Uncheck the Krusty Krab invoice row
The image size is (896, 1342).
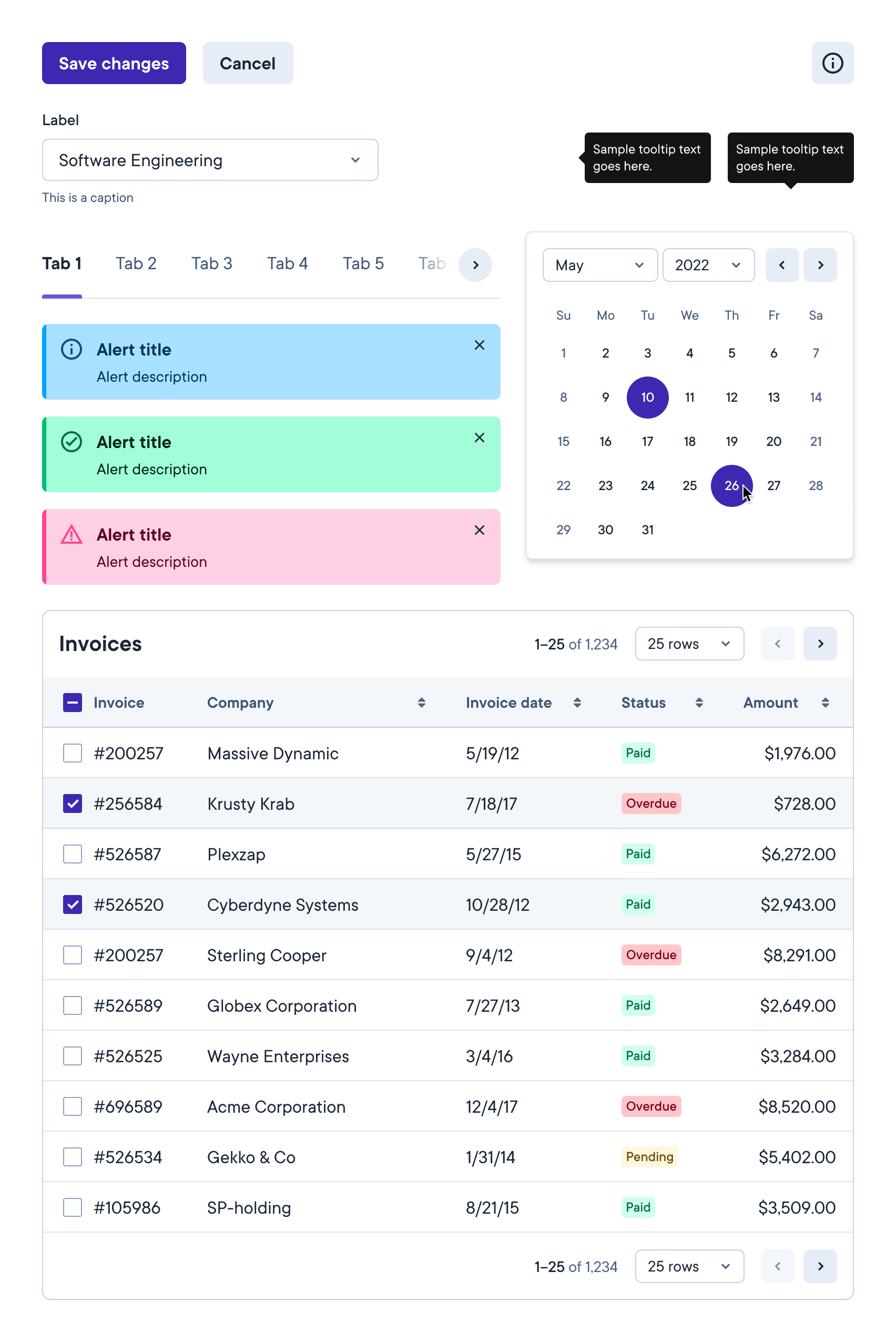(x=73, y=804)
